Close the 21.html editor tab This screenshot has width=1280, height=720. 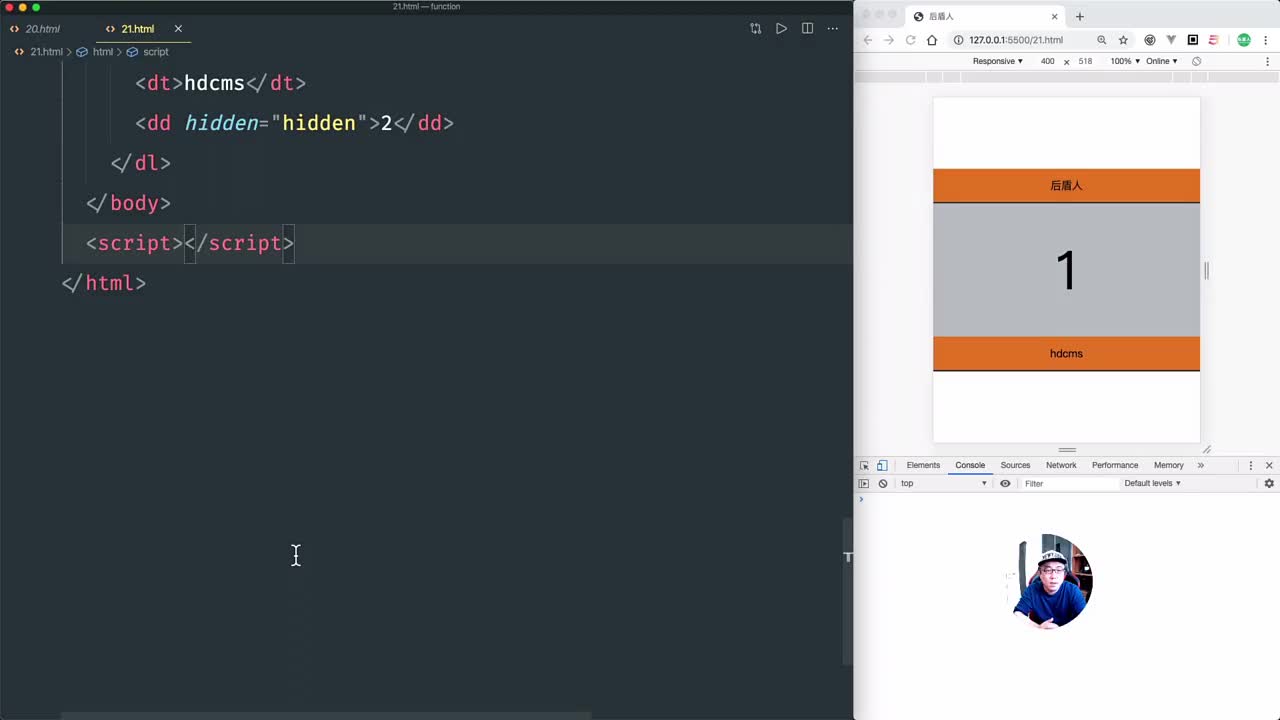[x=178, y=29]
